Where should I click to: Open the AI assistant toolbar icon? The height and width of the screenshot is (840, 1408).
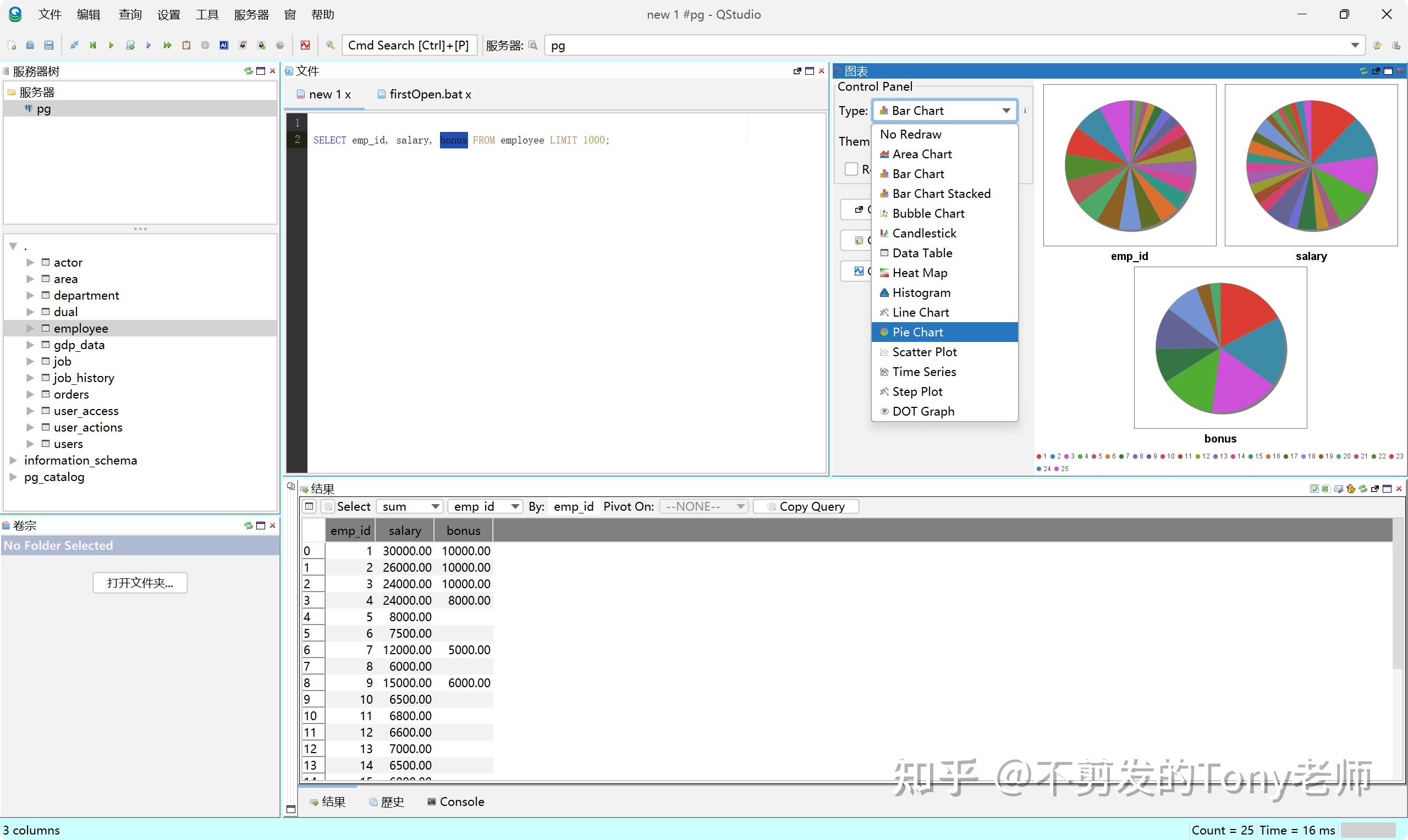coord(224,45)
